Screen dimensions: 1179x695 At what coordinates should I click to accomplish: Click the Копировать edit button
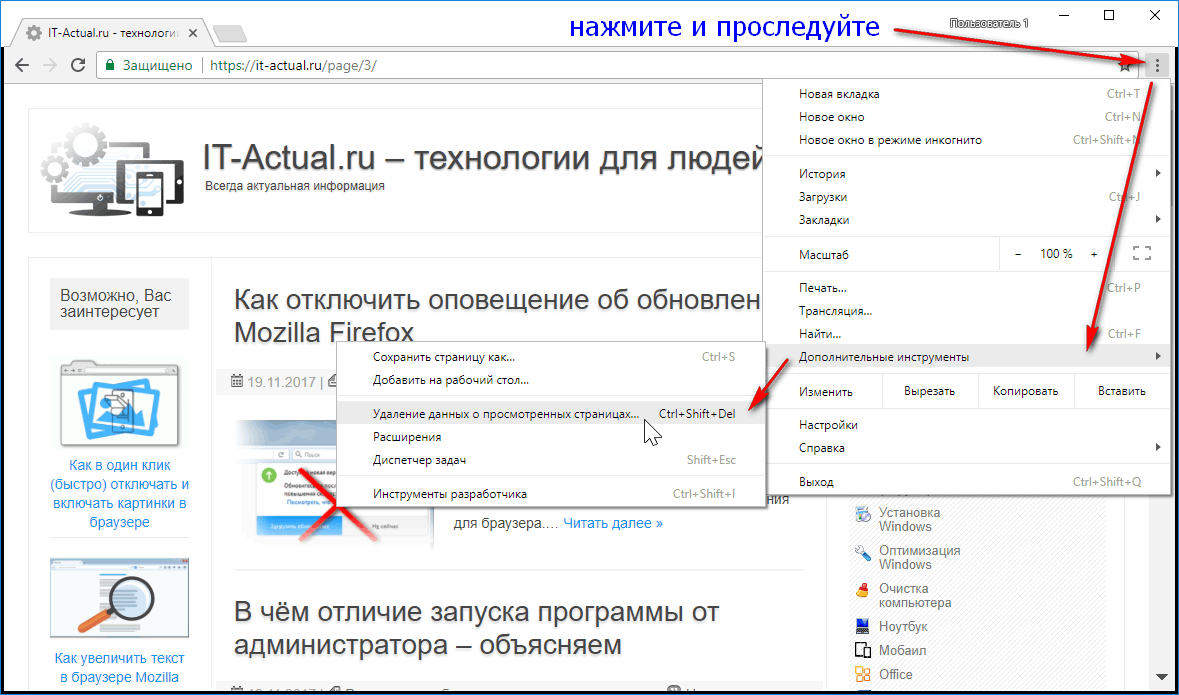pos(1026,391)
